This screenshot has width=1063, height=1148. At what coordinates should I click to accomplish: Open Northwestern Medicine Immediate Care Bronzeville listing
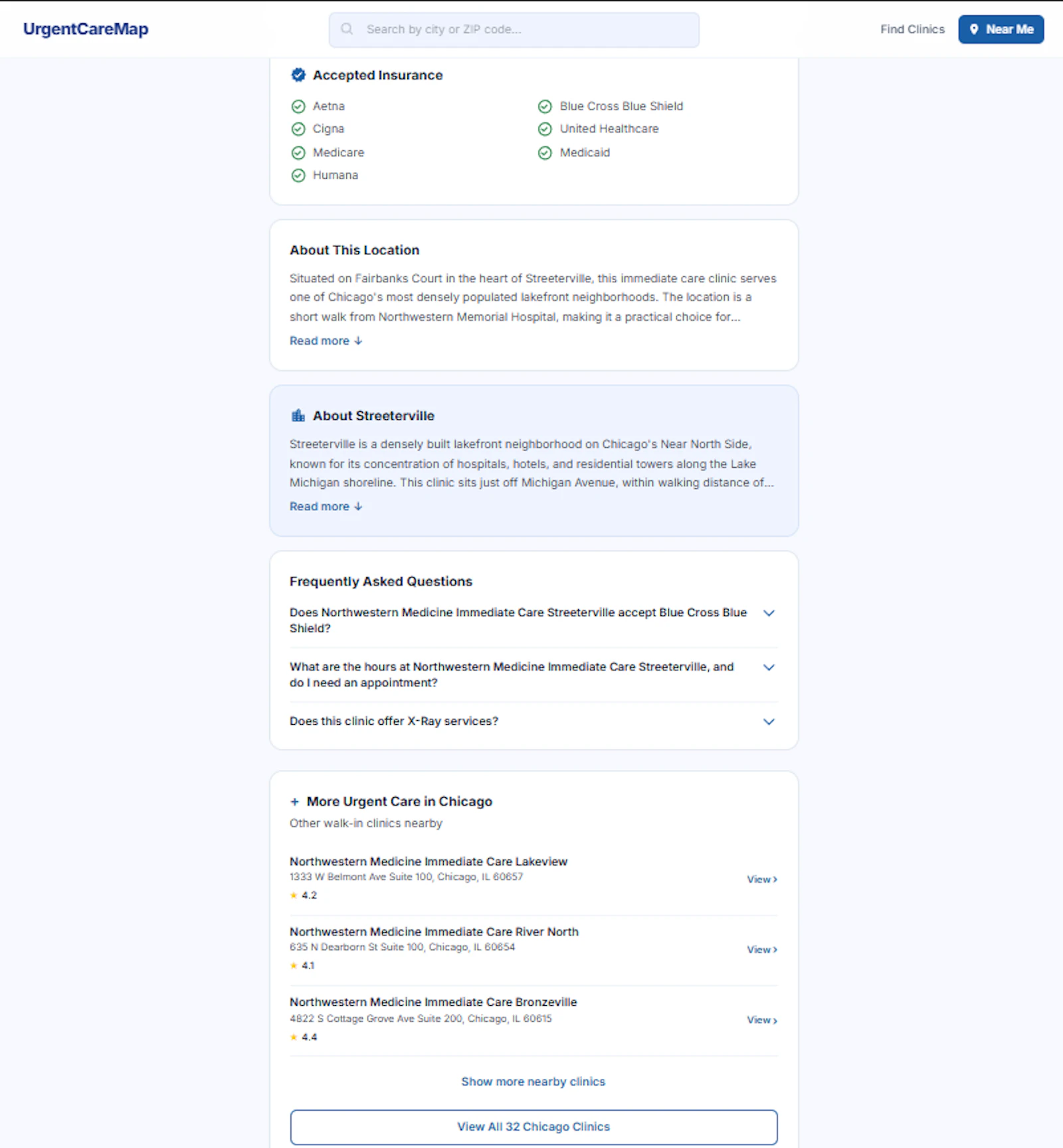point(433,1003)
